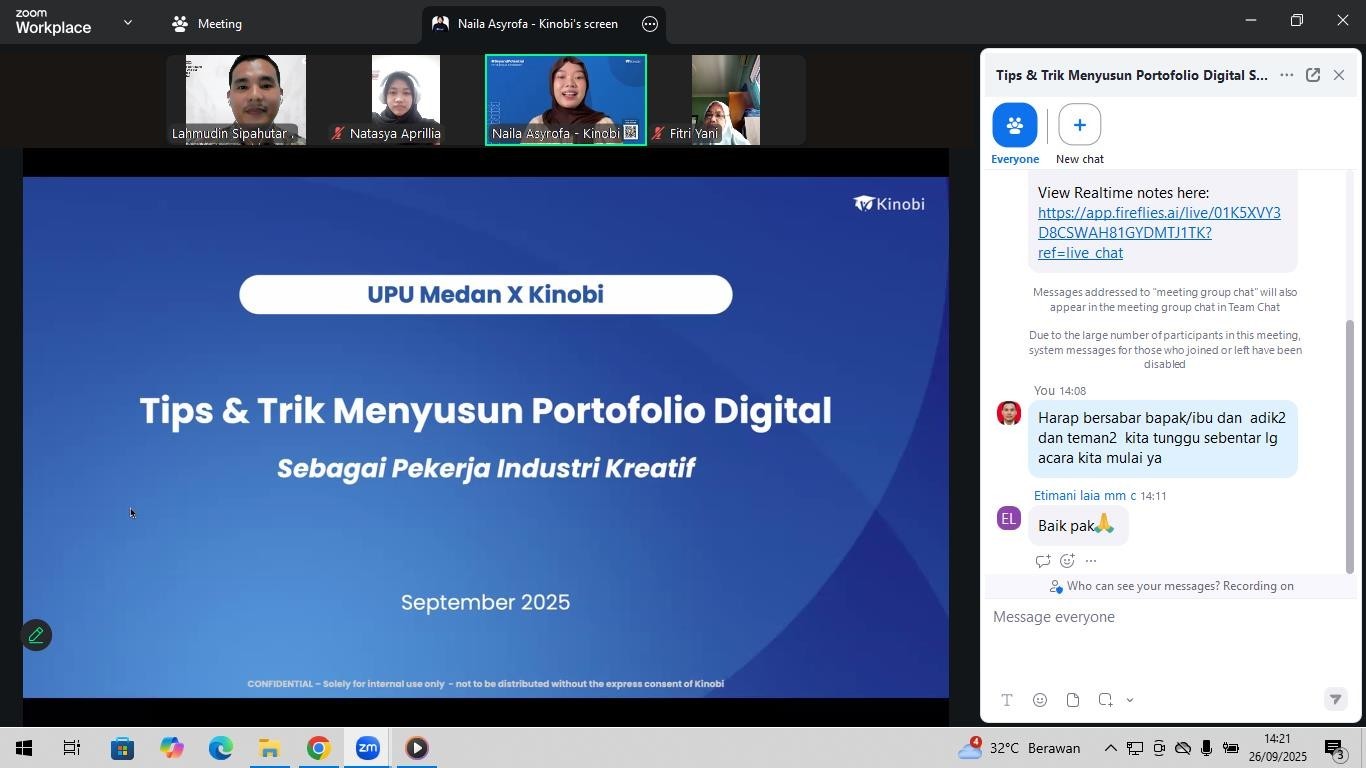Image resolution: width=1366 pixels, height=768 pixels.
Task: Open the fireflies.ai realtime notes link
Action: point(1158,232)
